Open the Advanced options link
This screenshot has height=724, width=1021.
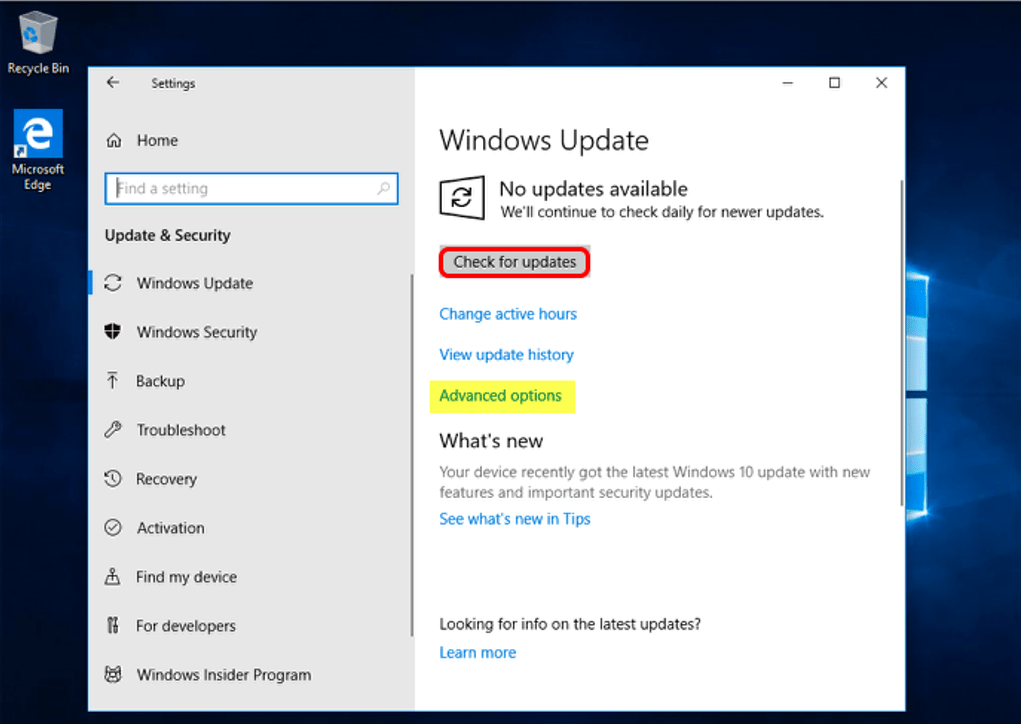click(501, 396)
